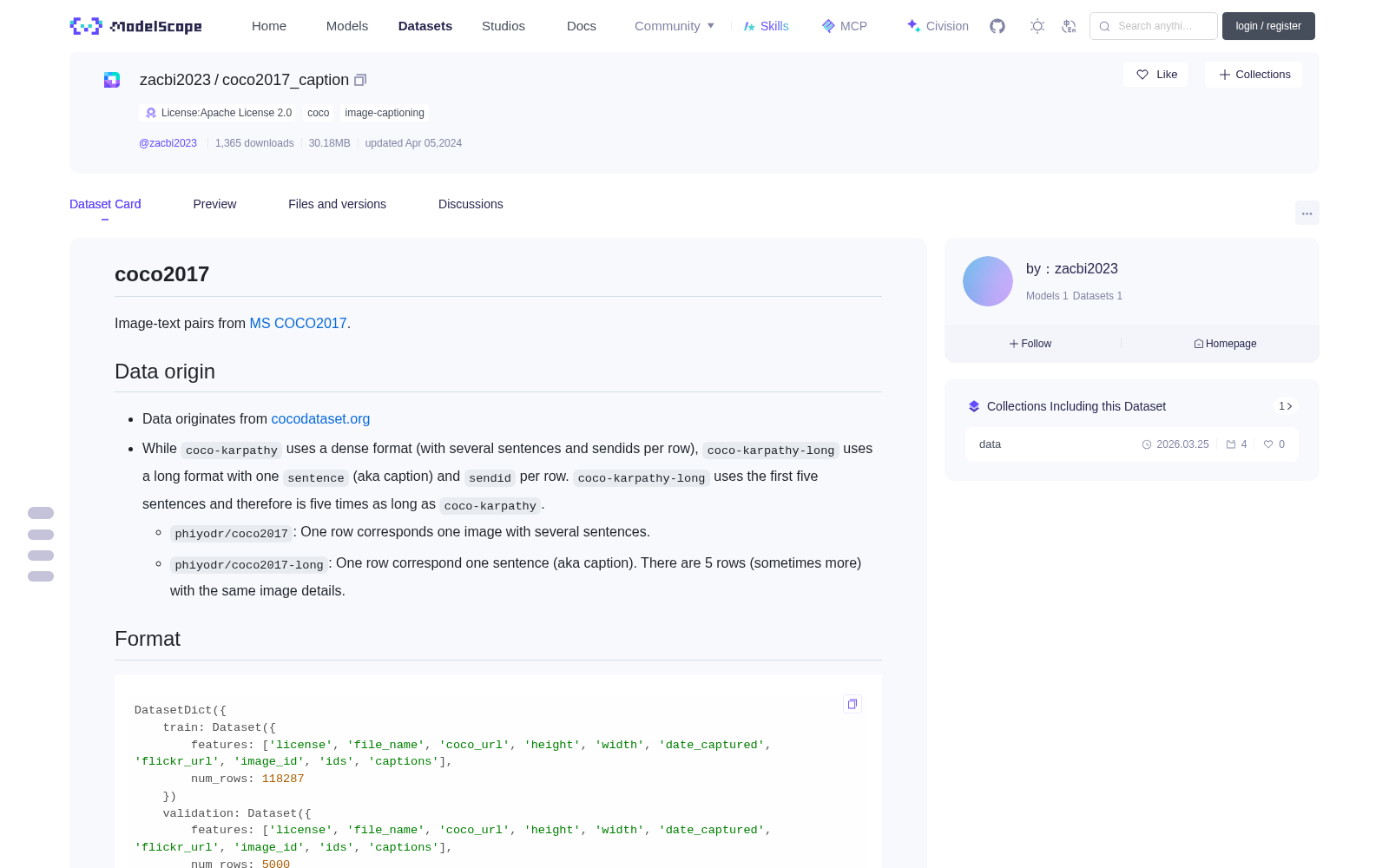Viewport: 1389px width, 868px height.
Task: Open the @zacbi2023 author link
Action: click(x=168, y=143)
